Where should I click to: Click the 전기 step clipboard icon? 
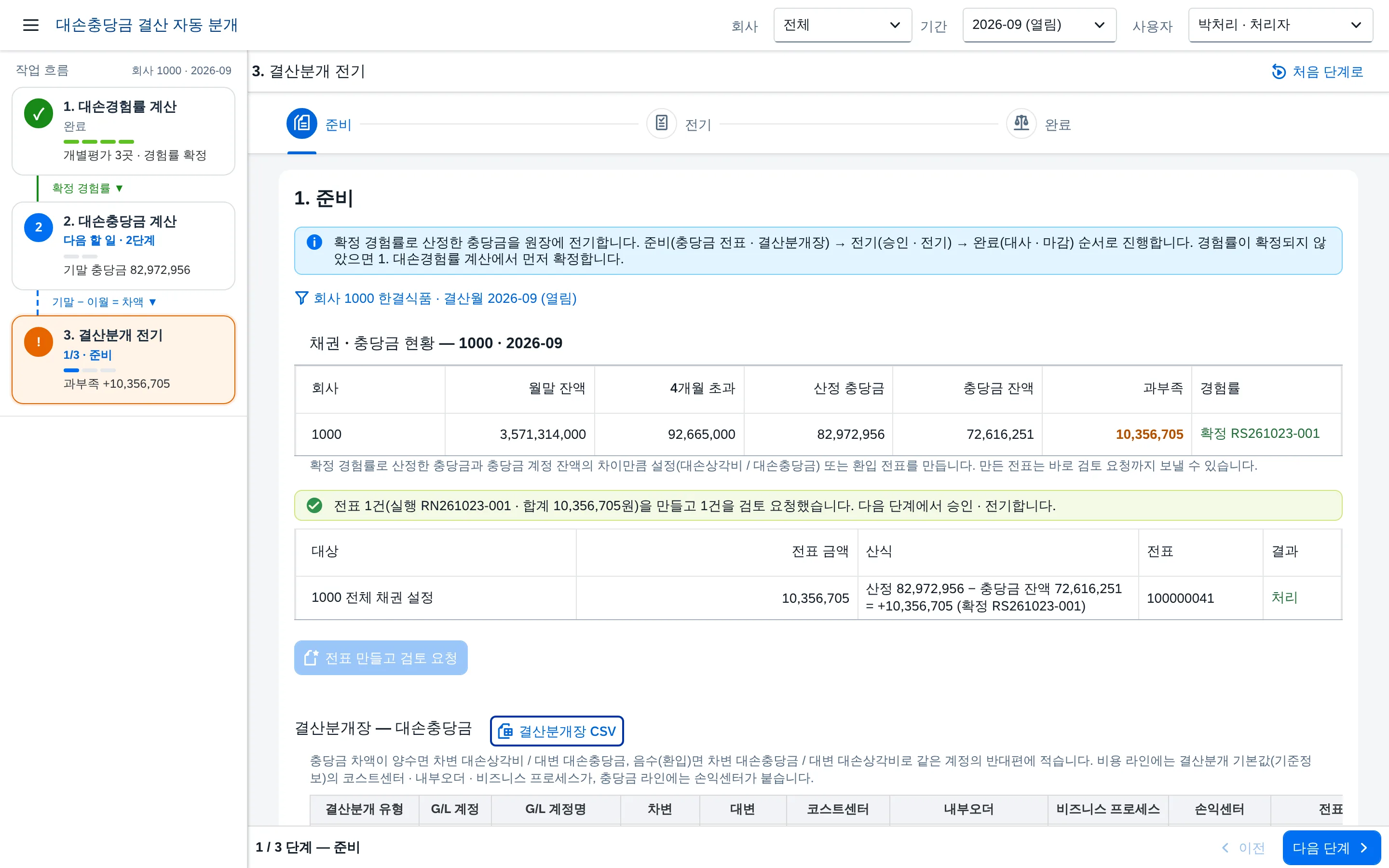tap(661, 123)
